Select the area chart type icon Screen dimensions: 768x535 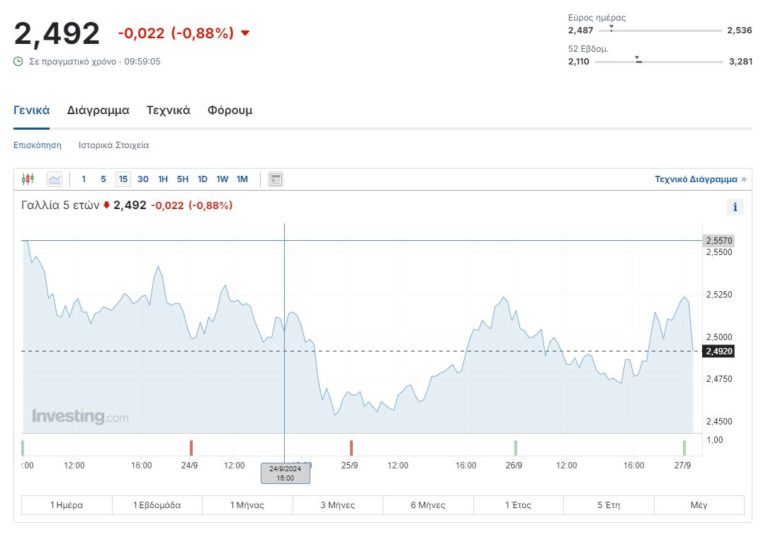[54, 179]
